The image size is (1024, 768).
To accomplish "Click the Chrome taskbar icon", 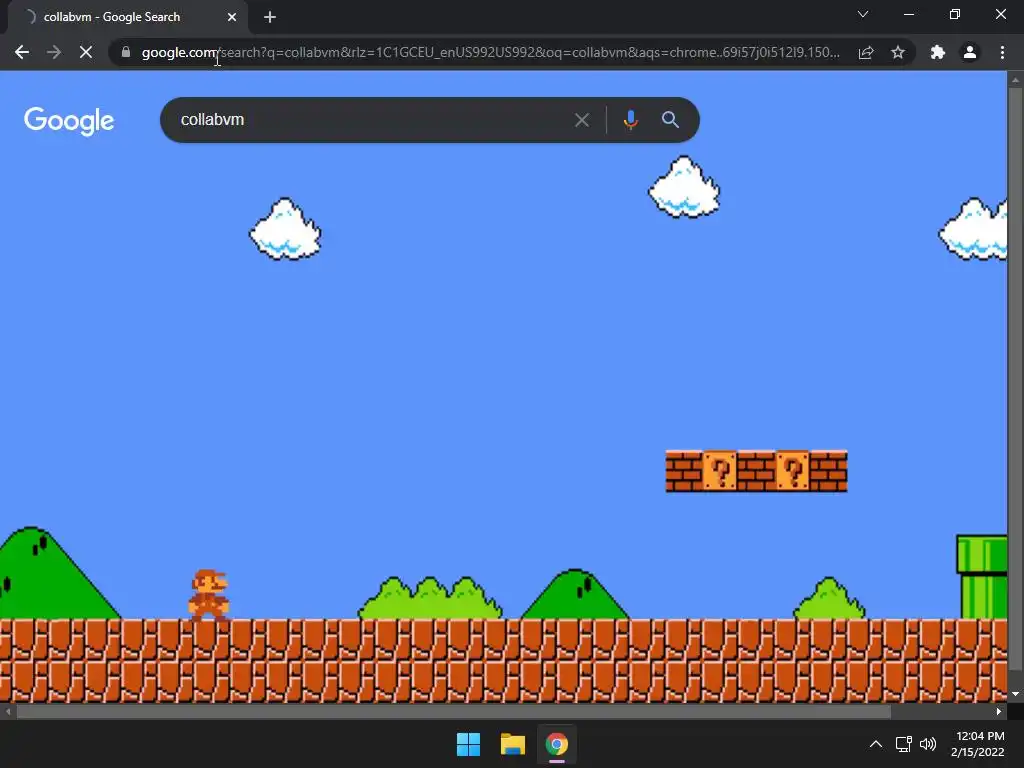I will [x=557, y=744].
